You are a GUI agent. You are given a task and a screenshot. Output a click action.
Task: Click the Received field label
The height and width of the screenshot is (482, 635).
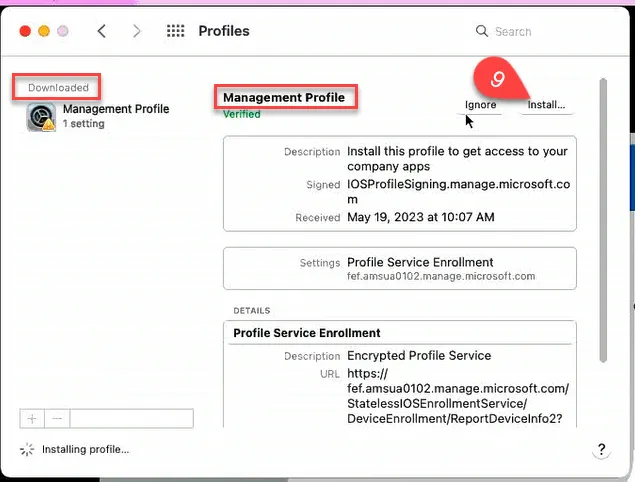point(318,218)
